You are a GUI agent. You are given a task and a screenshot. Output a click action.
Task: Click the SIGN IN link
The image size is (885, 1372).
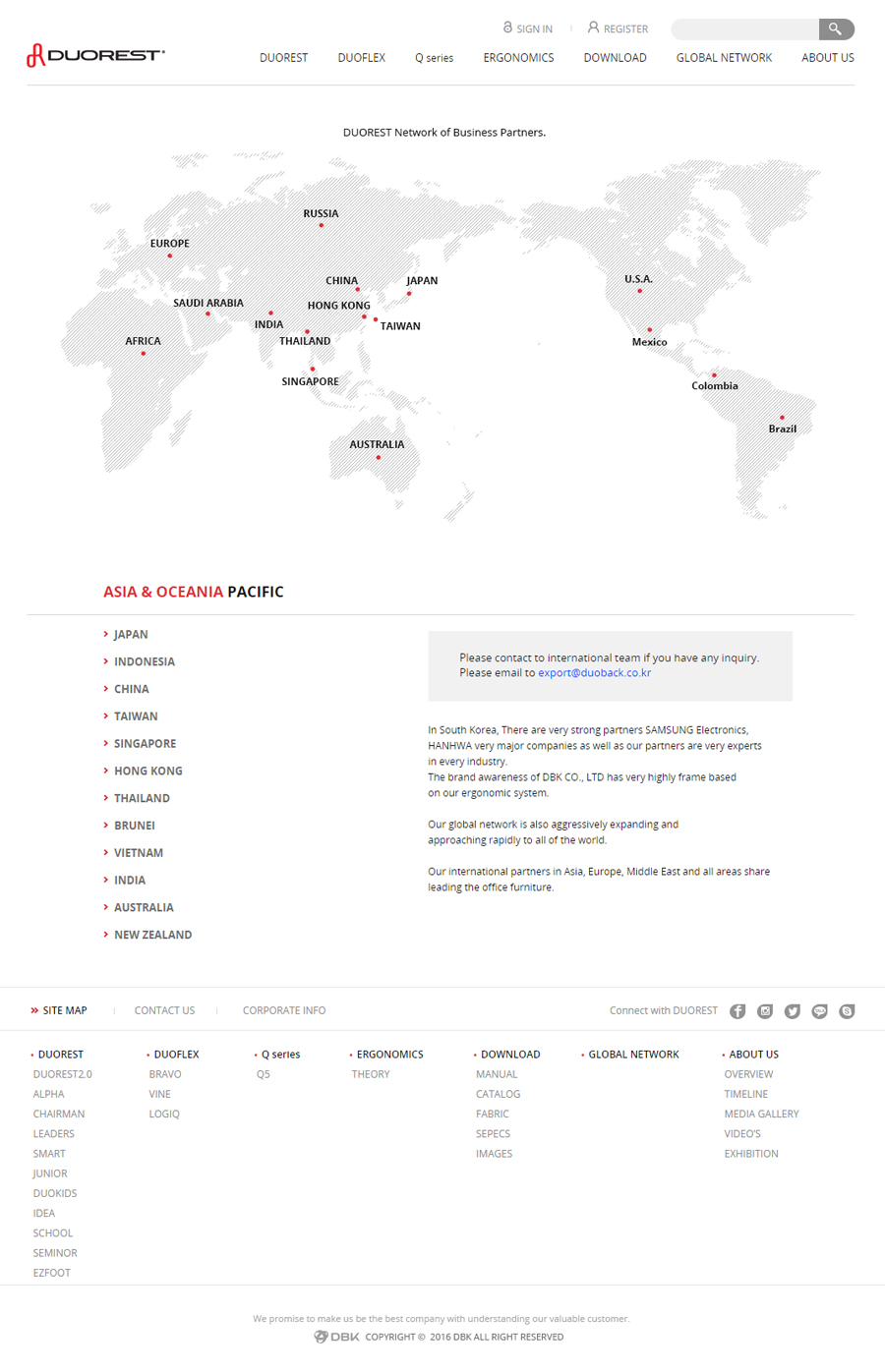click(x=534, y=29)
